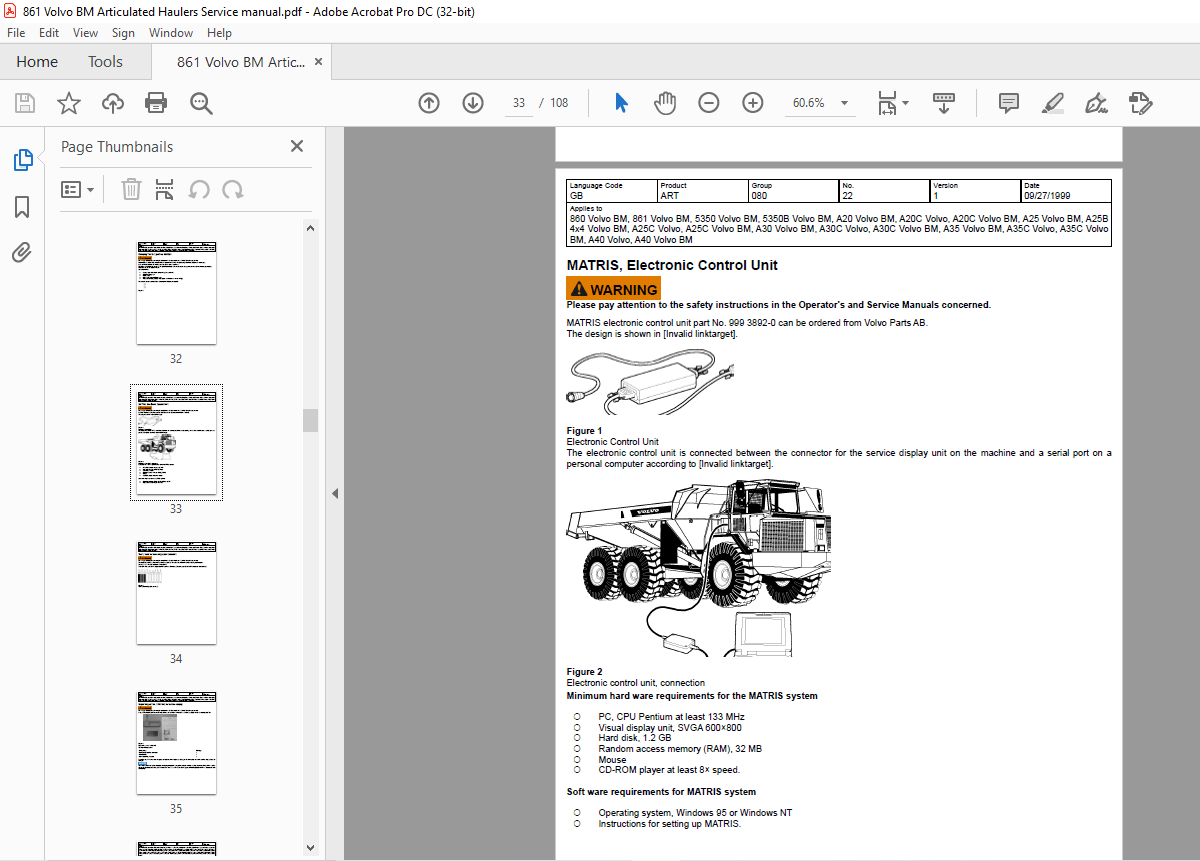Image resolution: width=1200 pixels, height=861 pixels.
Task: Open the Bookmarks pane icon
Action: pyautogui.click(x=22, y=207)
